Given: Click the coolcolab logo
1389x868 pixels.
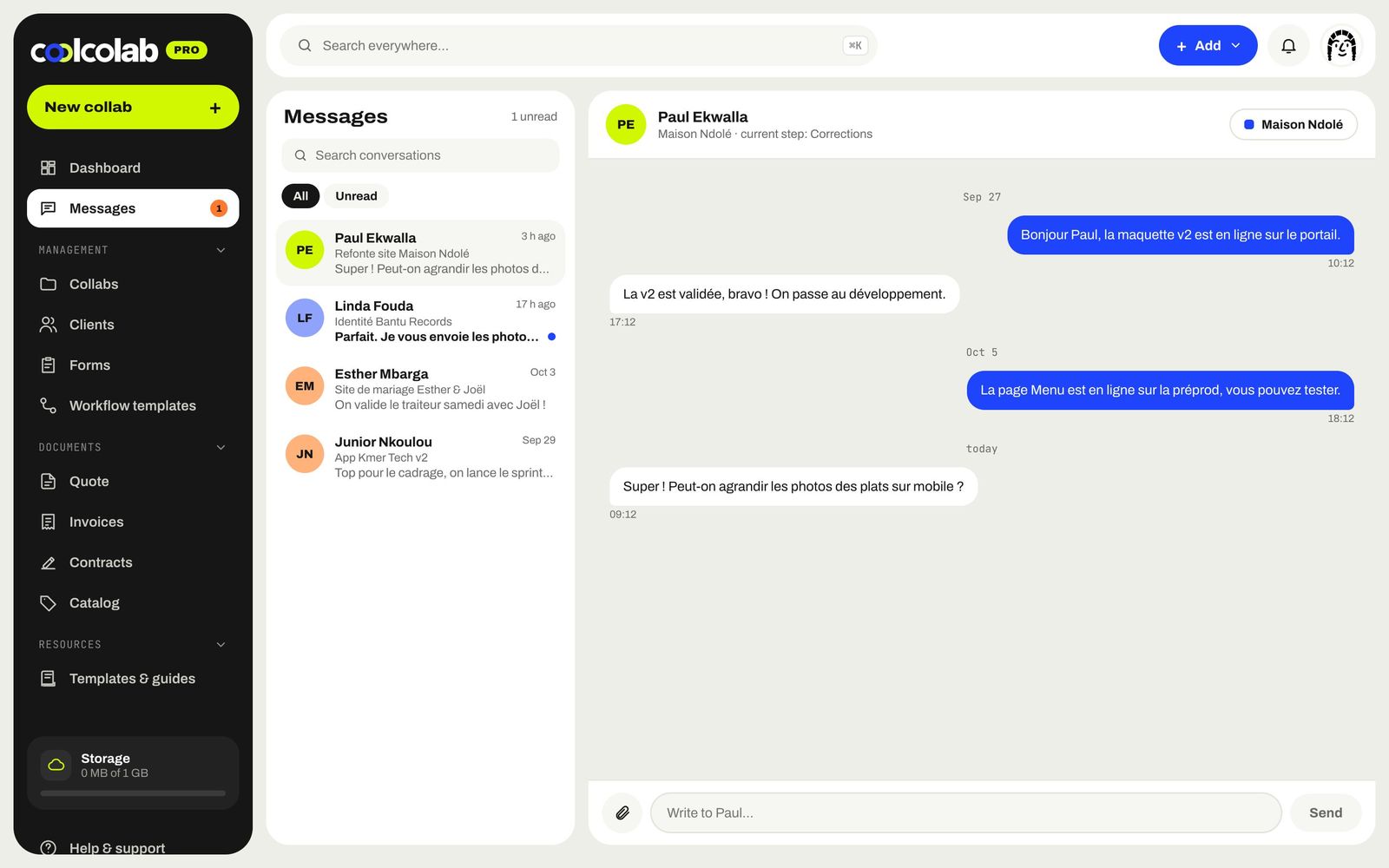Looking at the screenshot, I should click(x=94, y=50).
